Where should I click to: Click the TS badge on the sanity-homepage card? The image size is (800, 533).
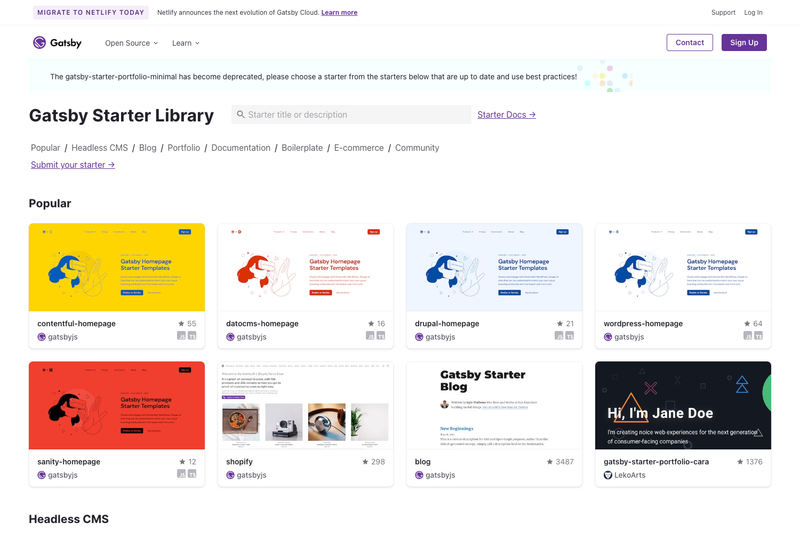coord(192,474)
